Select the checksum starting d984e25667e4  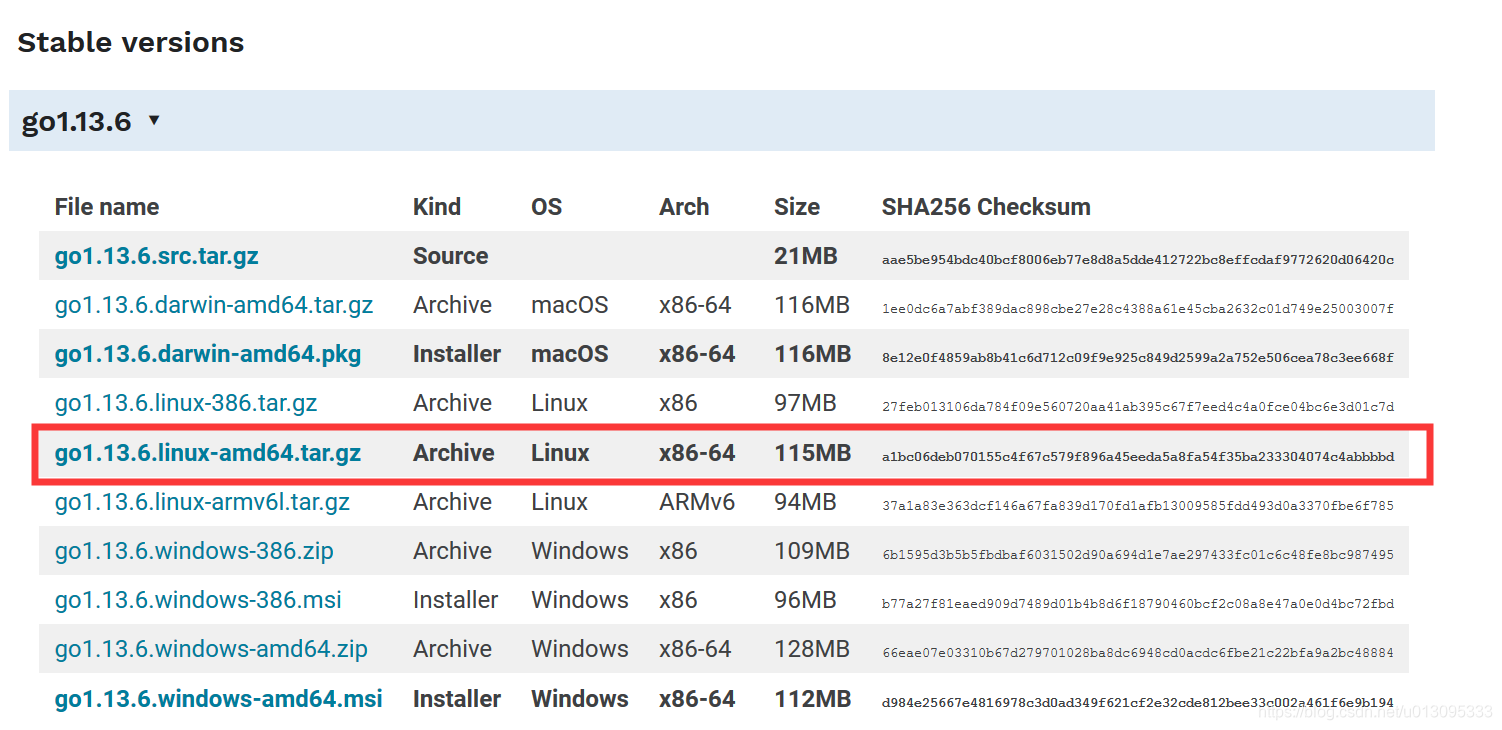click(1138, 701)
